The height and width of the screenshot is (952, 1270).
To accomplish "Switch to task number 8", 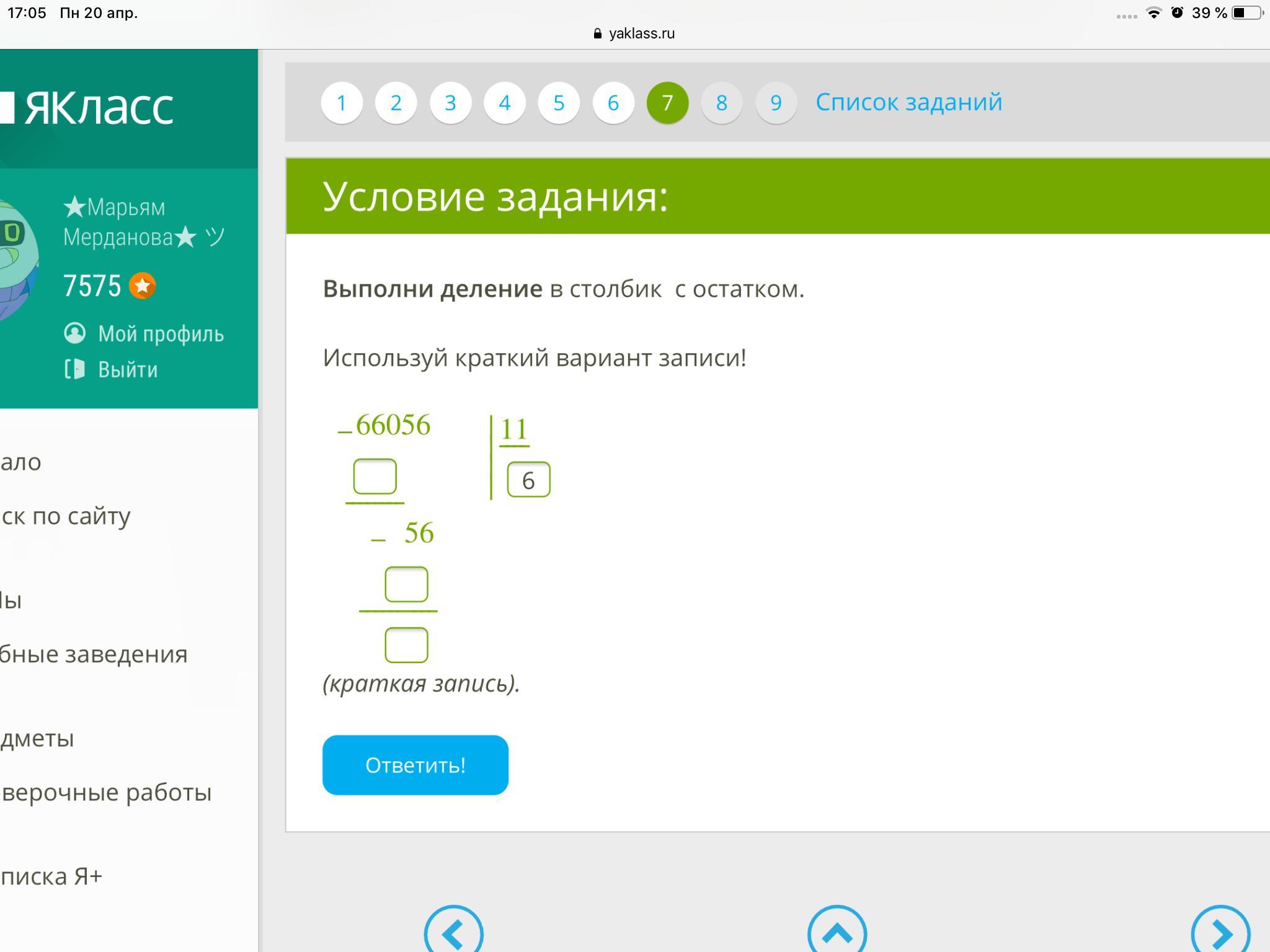I will 721,103.
